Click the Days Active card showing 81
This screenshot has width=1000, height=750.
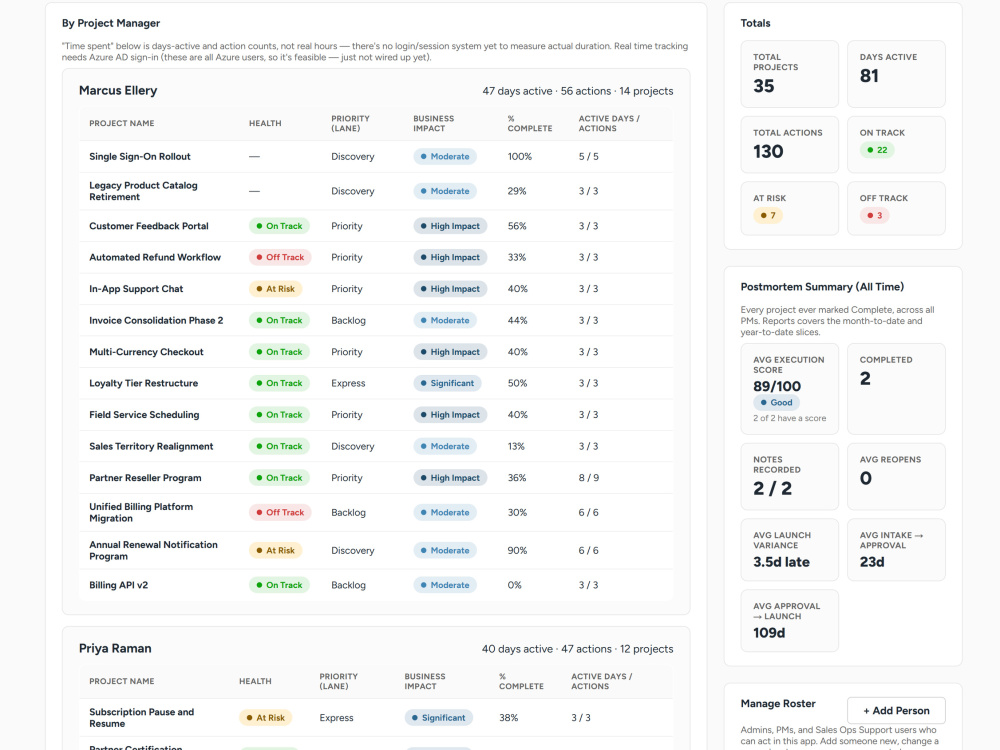coord(896,74)
